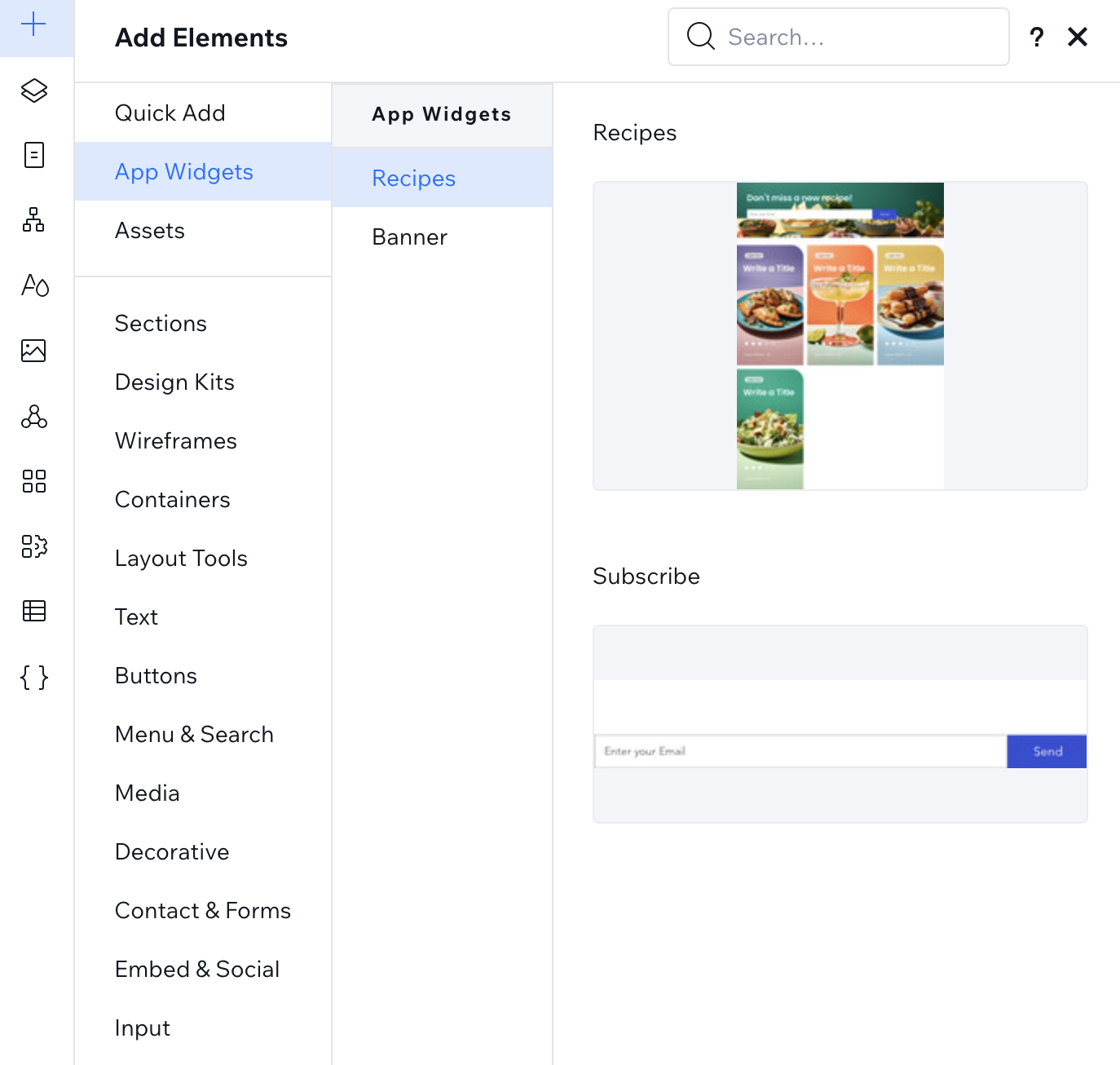Viewport: 1120px width, 1065px height.
Task: Click Send button in Subscribe preview
Action: pos(1047,752)
